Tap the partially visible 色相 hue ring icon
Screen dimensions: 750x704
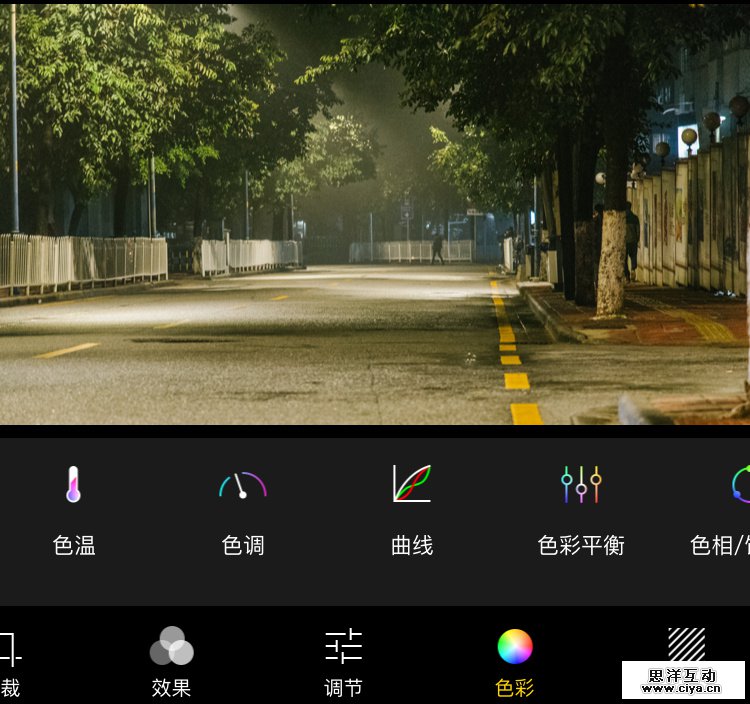(x=740, y=484)
